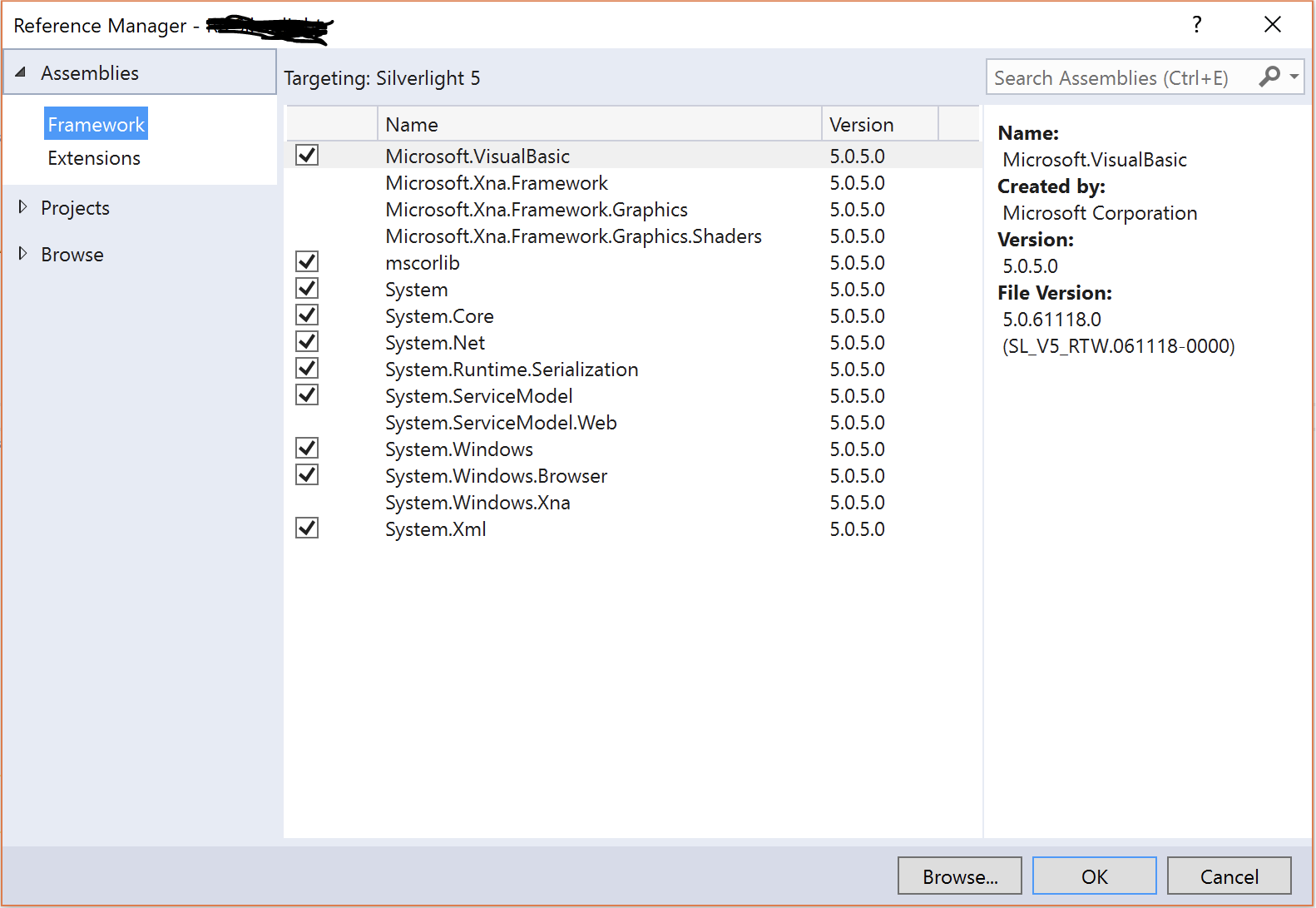
Task: Click System.Net name text
Action: [x=435, y=343]
